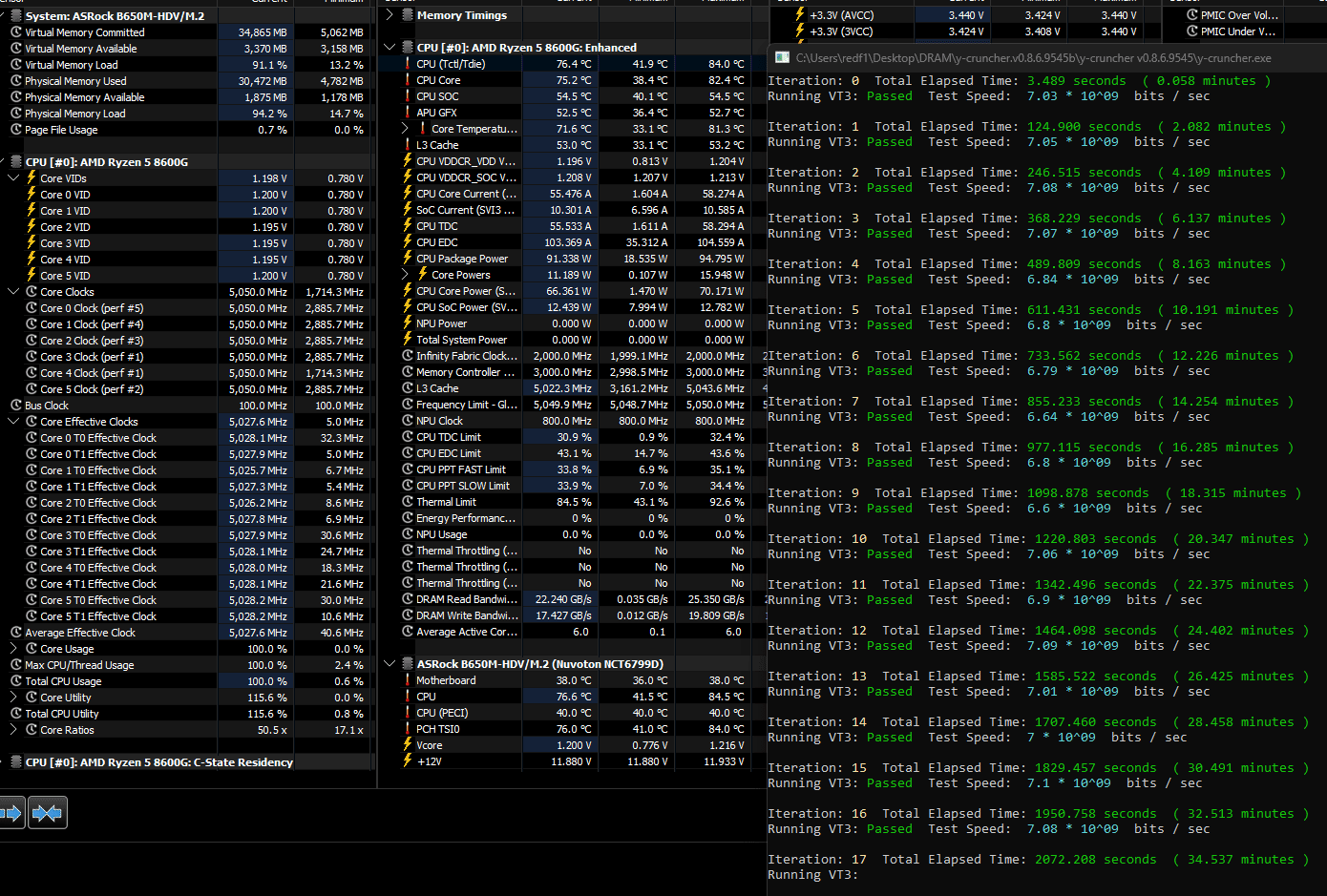Expand the Core Utility row
1327x896 pixels.
(13, 698)
